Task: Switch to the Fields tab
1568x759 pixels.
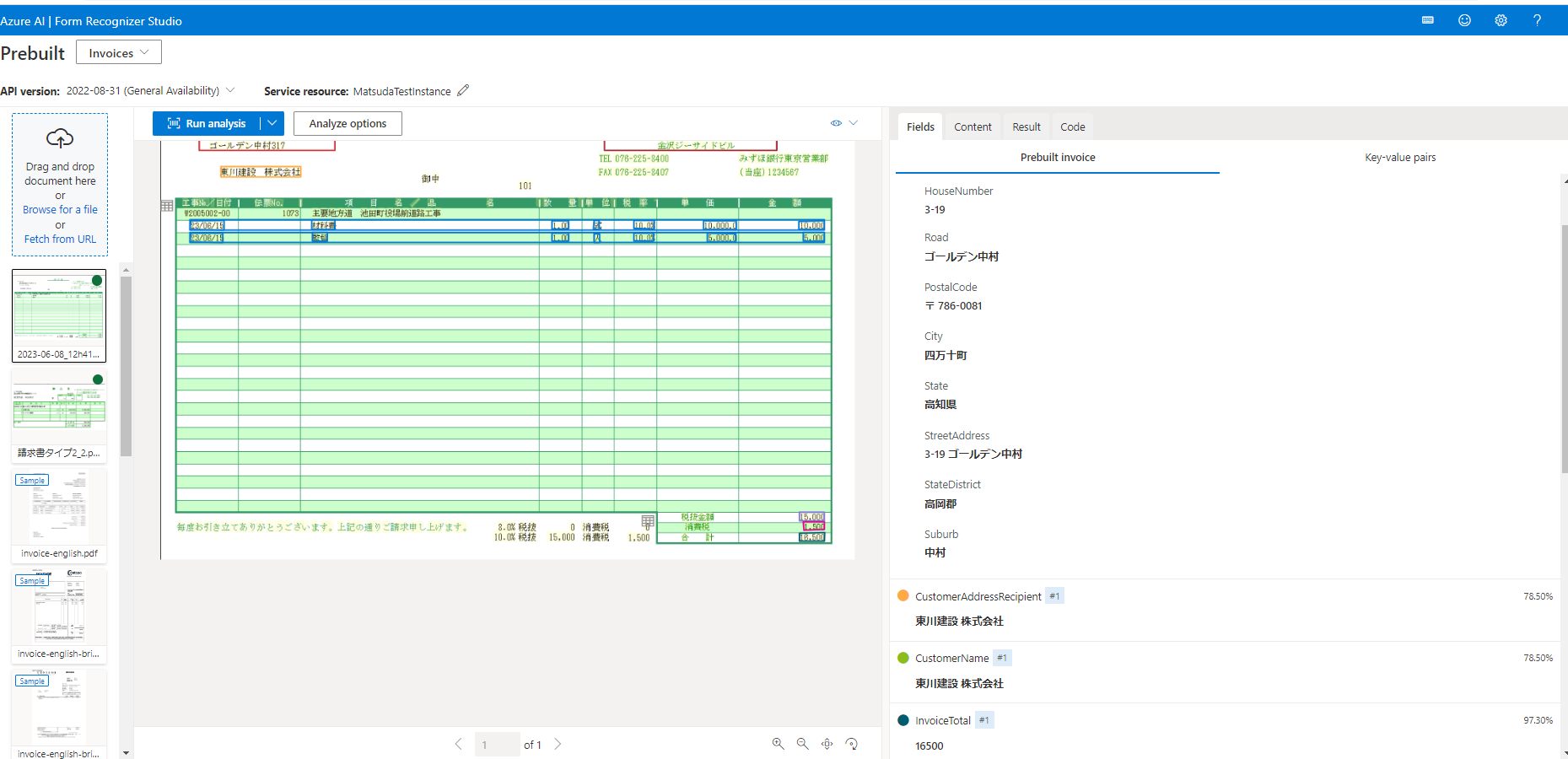Action: click(x=920, y=126)
